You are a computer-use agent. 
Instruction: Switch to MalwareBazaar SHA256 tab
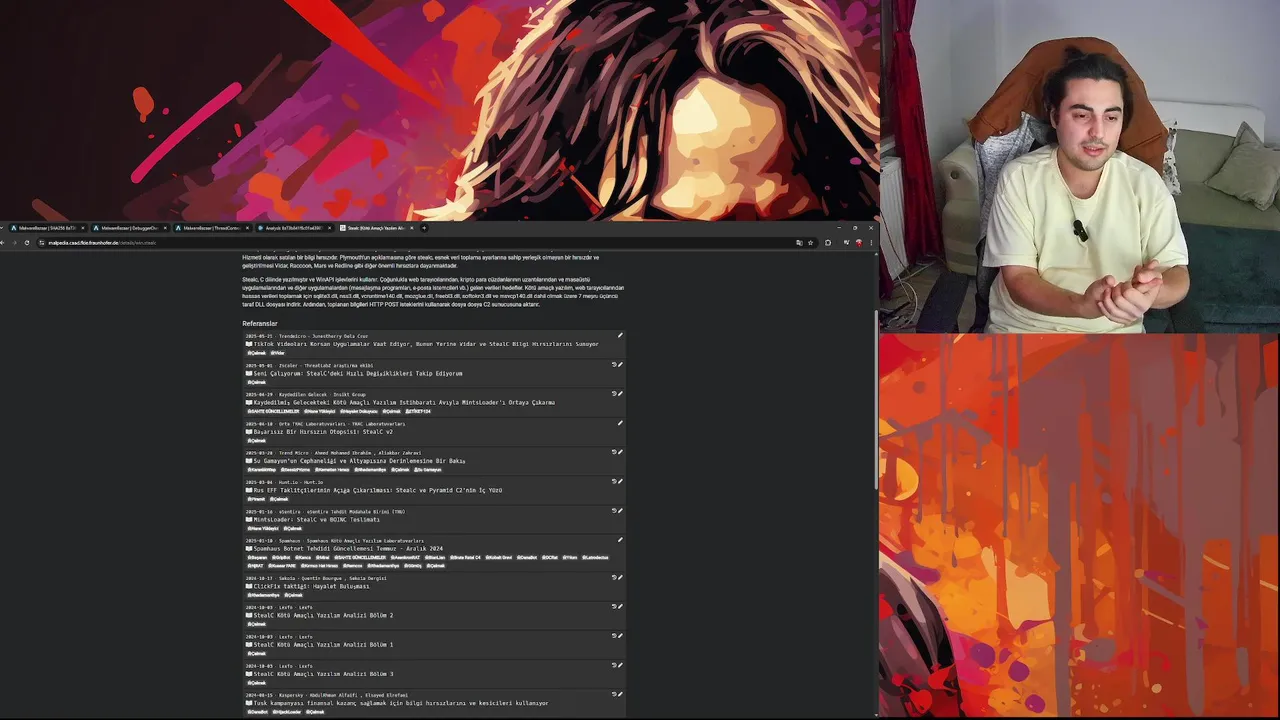click(x=46, y=228)
